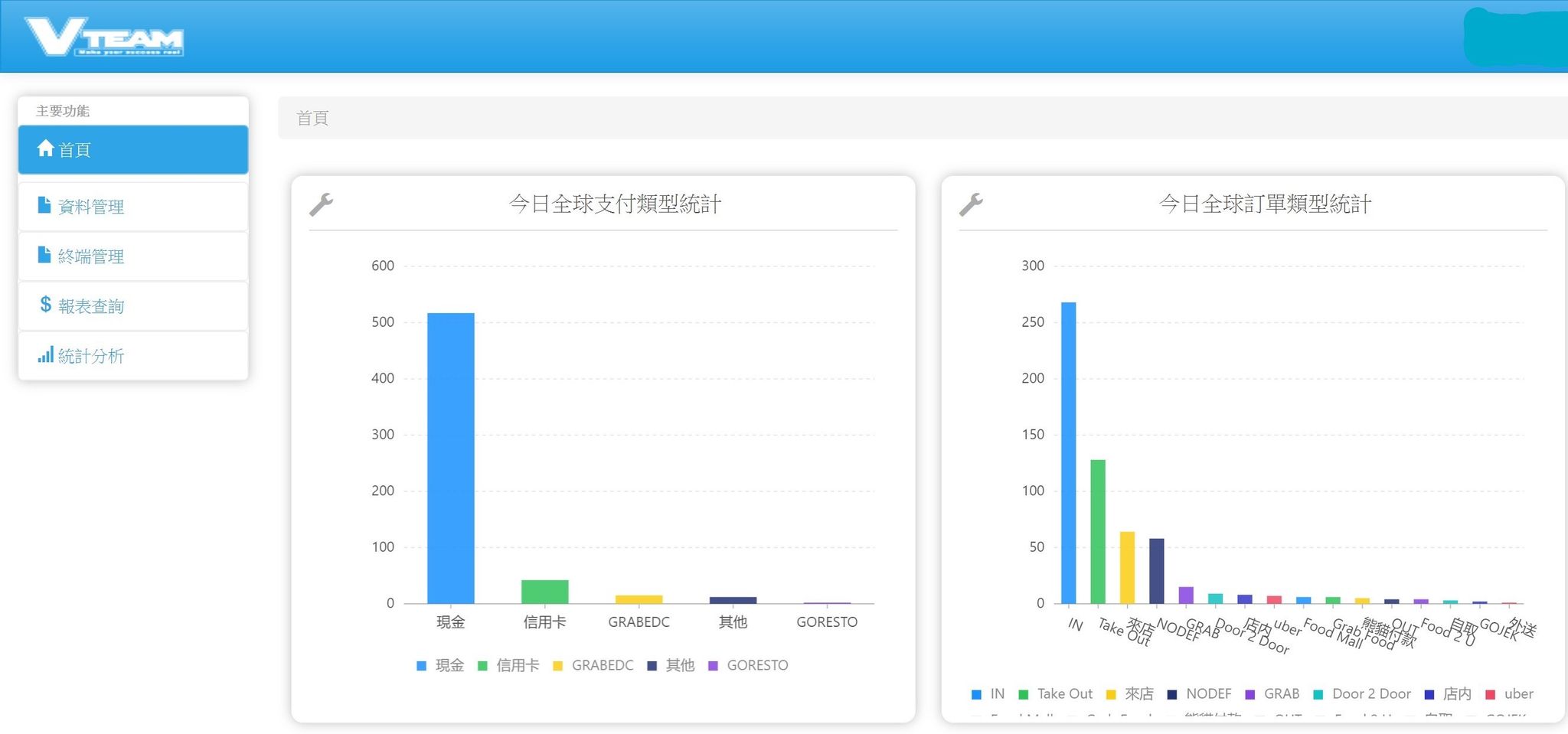Click the home icon beside 首頁
Viewport: 1568px width, 734px height.
point(45,148)
